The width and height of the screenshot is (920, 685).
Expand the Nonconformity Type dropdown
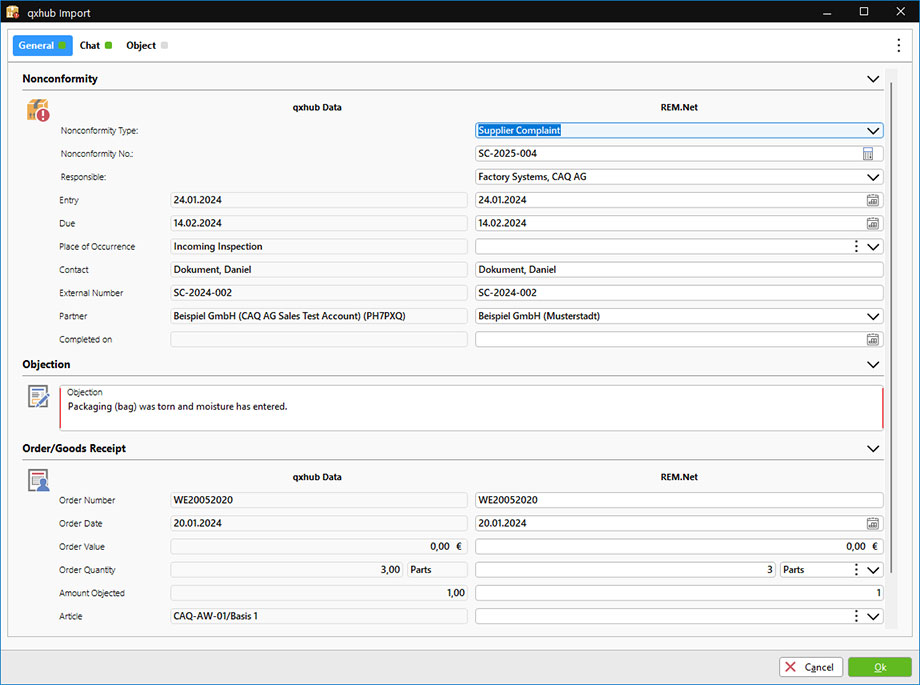(873, 130)
